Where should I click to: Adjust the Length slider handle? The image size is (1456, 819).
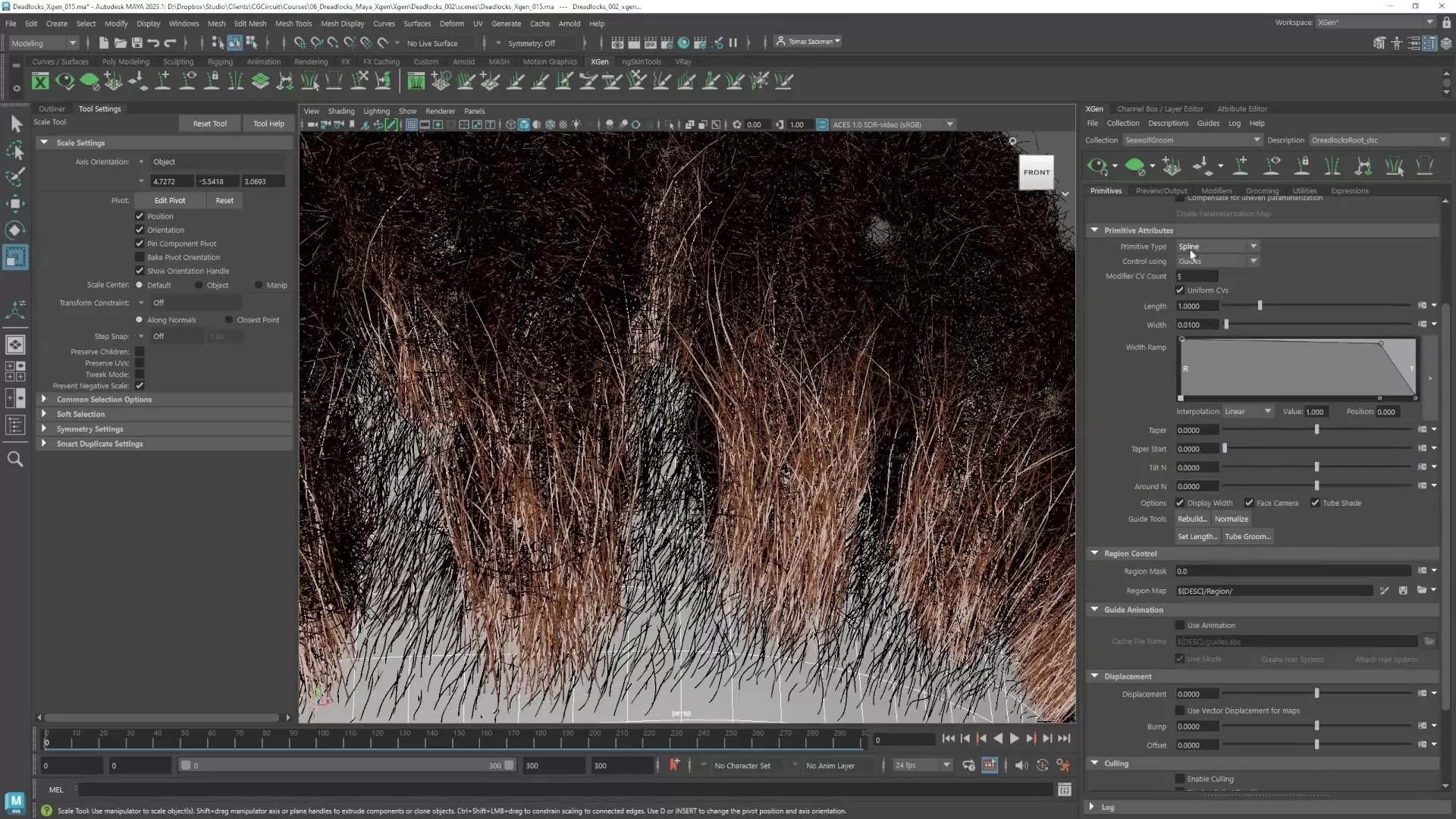tap(1260, 306)
